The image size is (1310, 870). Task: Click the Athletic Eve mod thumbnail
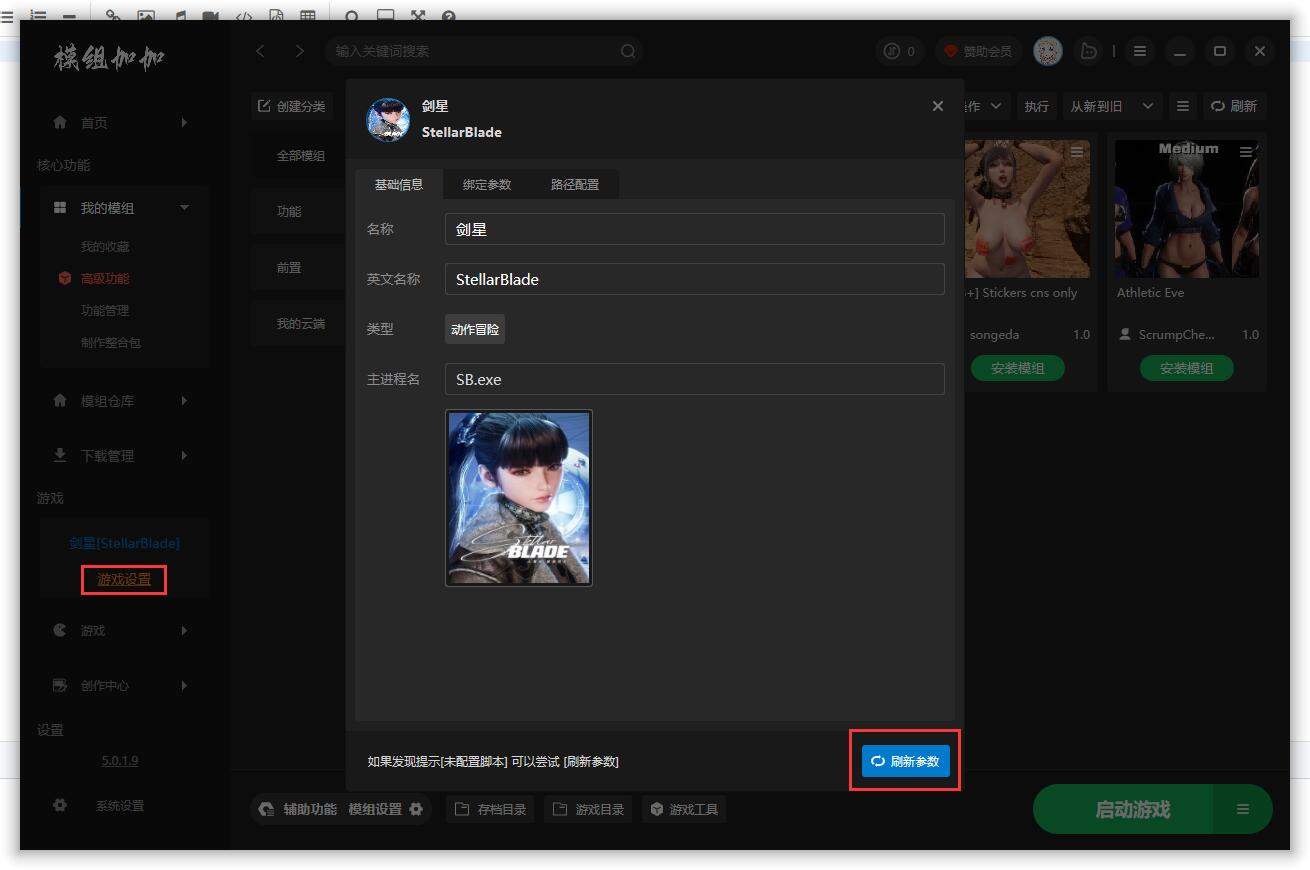click(x=1187, y=208)
